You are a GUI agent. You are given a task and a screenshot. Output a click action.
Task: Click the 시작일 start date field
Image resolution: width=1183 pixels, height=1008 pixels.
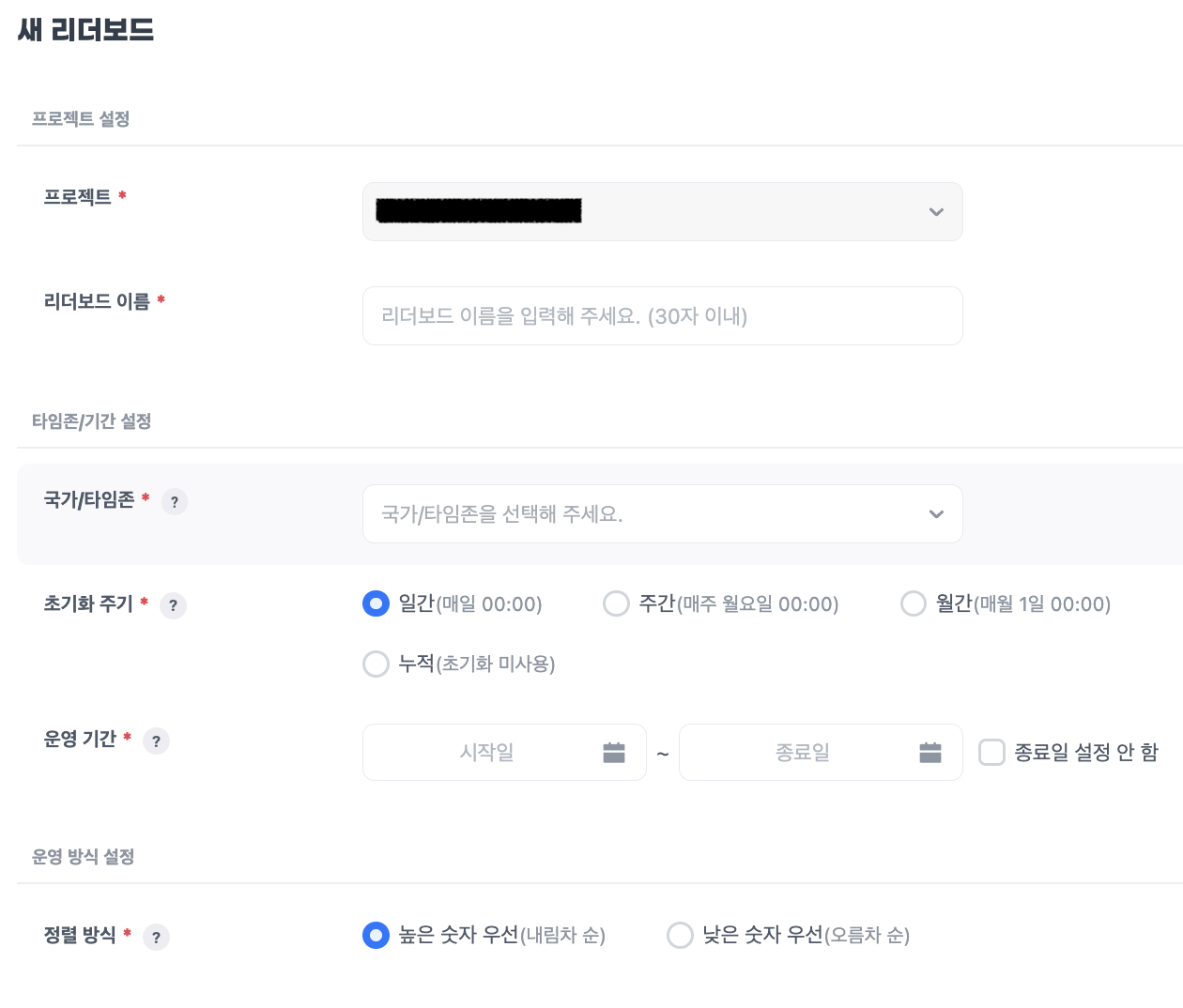(486, 753)
